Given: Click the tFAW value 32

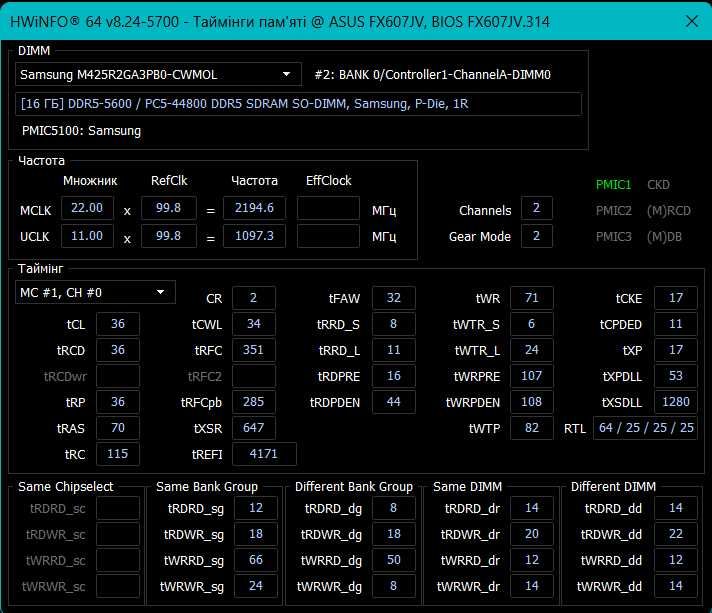Looking at the screenshot, I should pos(394,298).
